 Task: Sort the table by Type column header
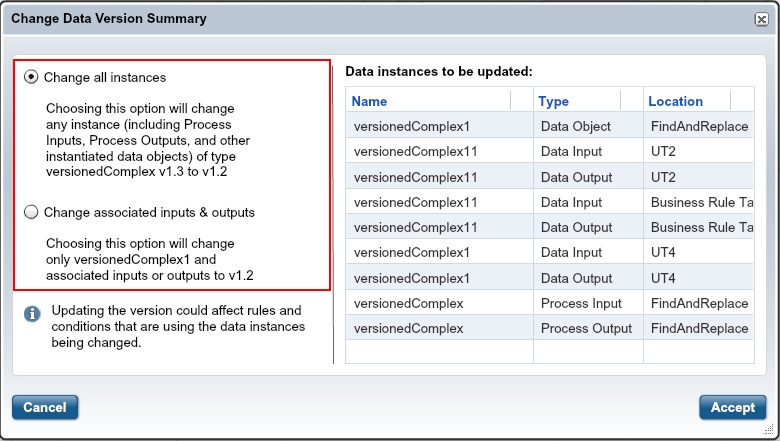coord(553,101)
